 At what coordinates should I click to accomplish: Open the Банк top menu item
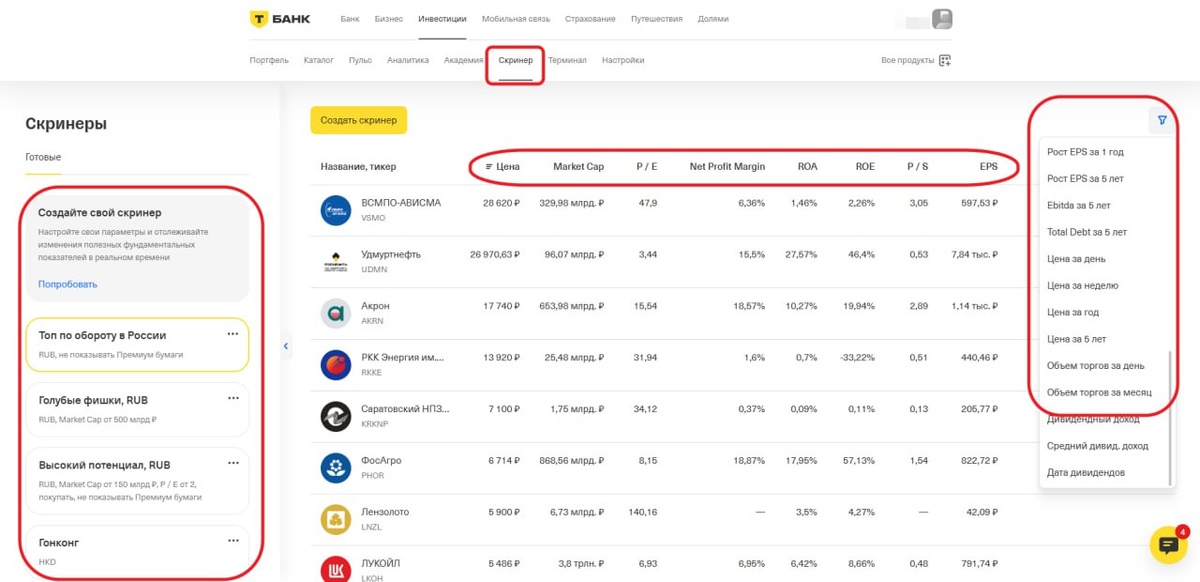(x=349, y=19)
